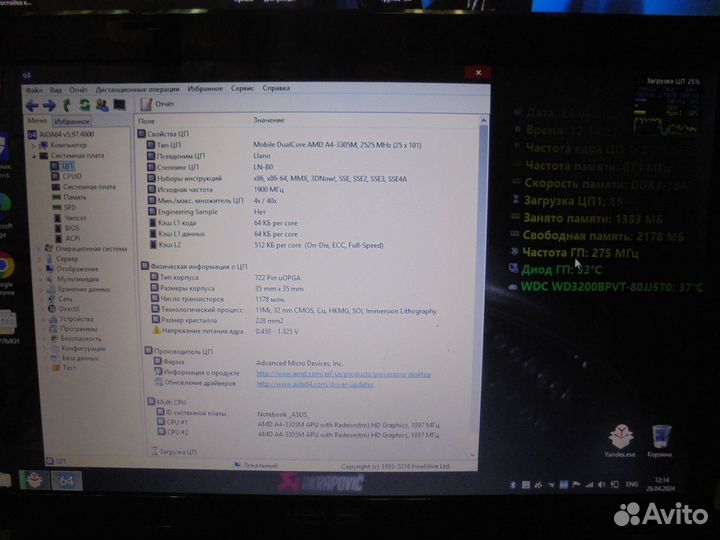Select the BIOS tree item
This screenshot has height=540, width=720.
(x=67, y=228)
